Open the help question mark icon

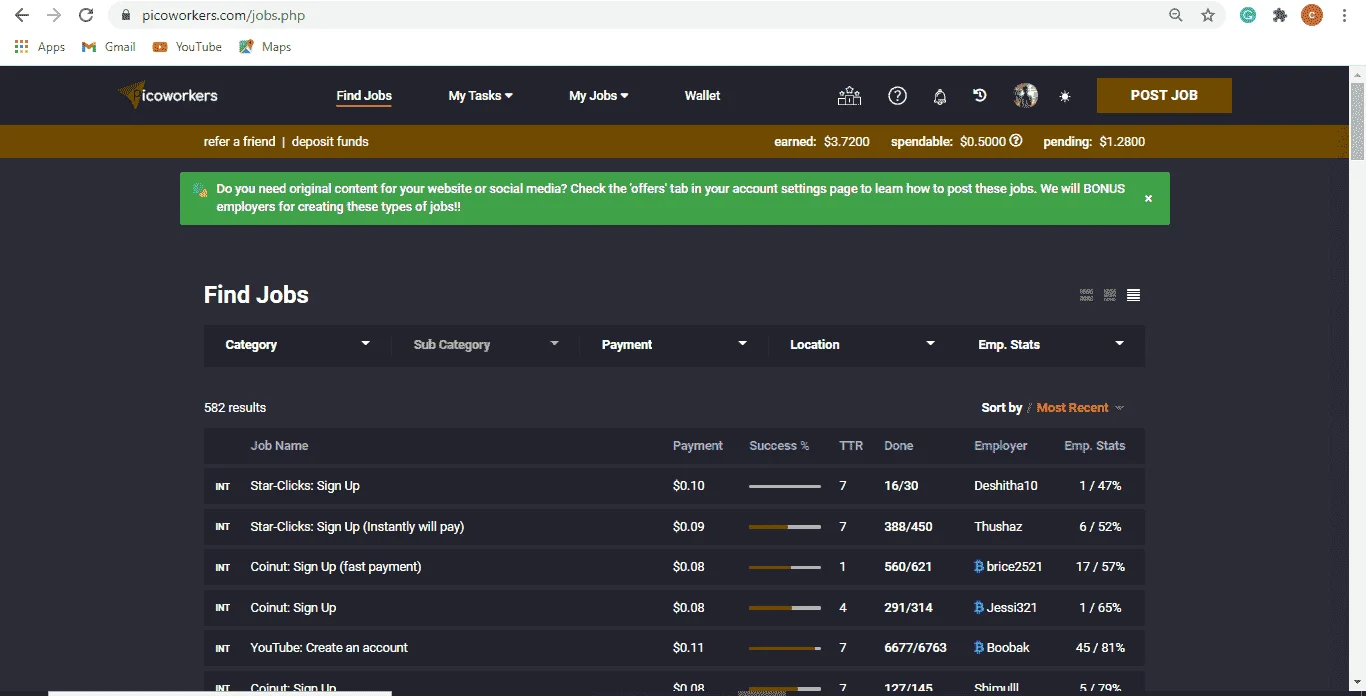[897, 96]
